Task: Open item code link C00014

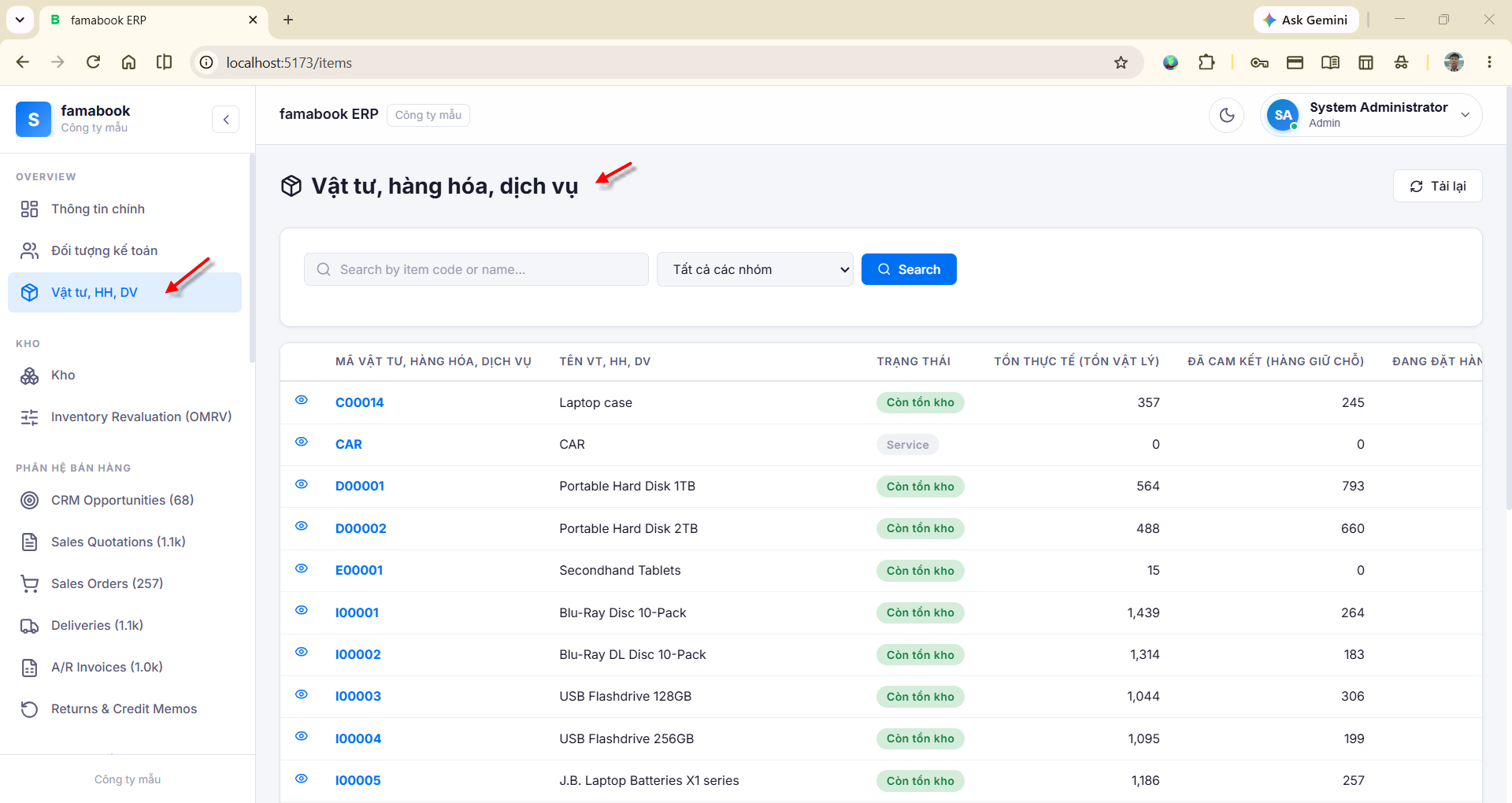Action: 359,402
